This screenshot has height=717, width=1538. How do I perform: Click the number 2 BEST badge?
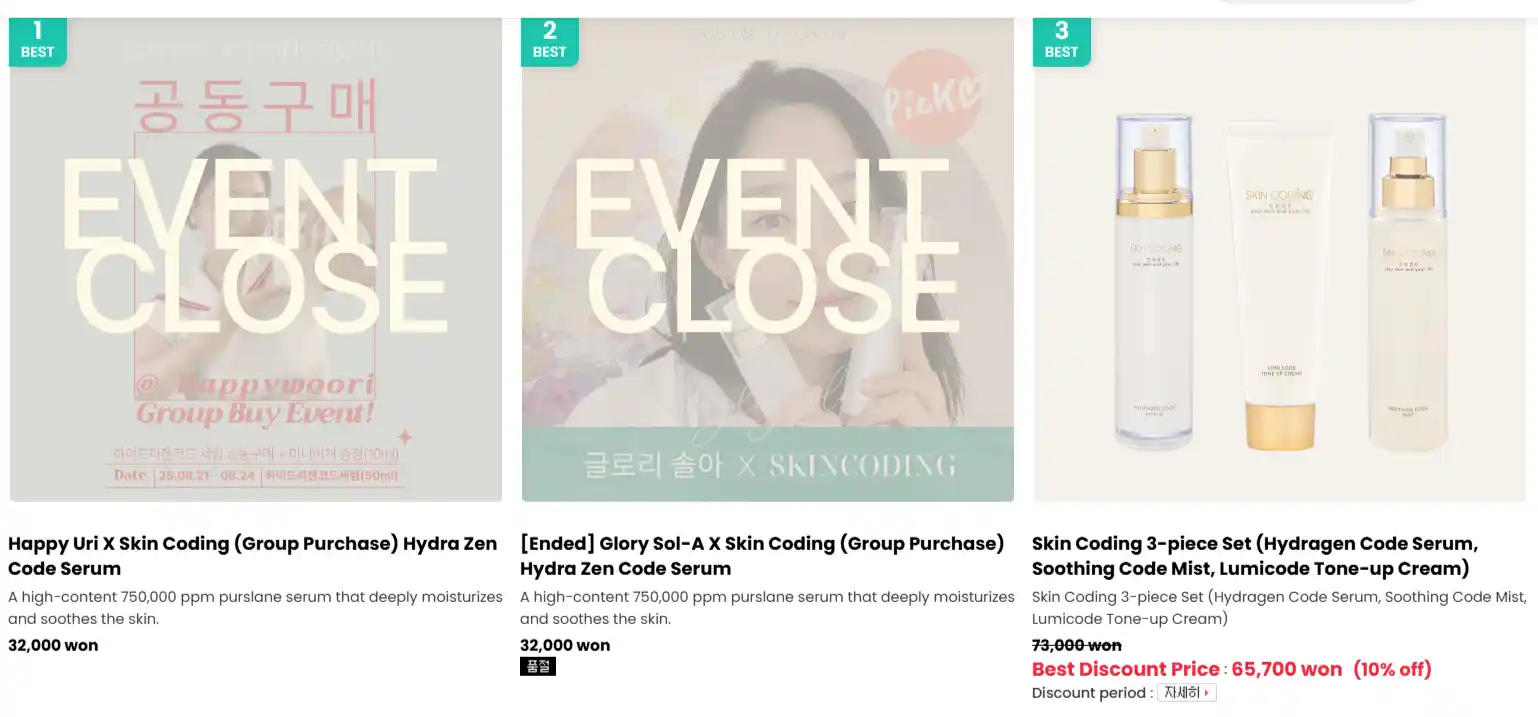(x=549, y=41)
